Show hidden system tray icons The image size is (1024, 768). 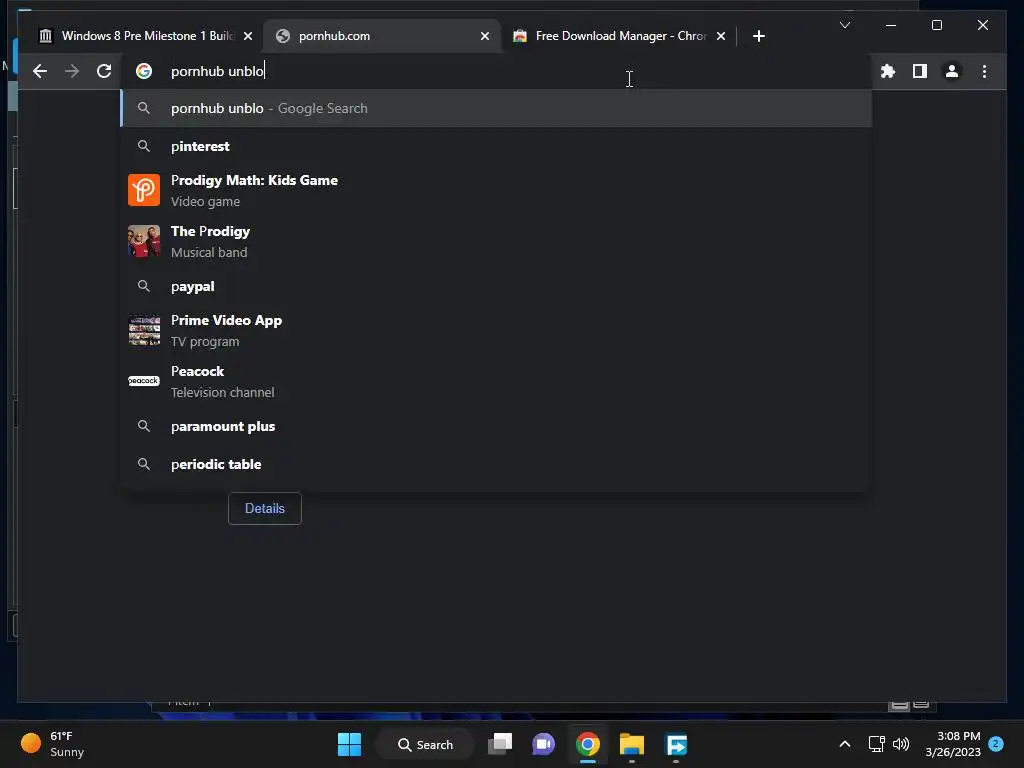pos(844,744)
